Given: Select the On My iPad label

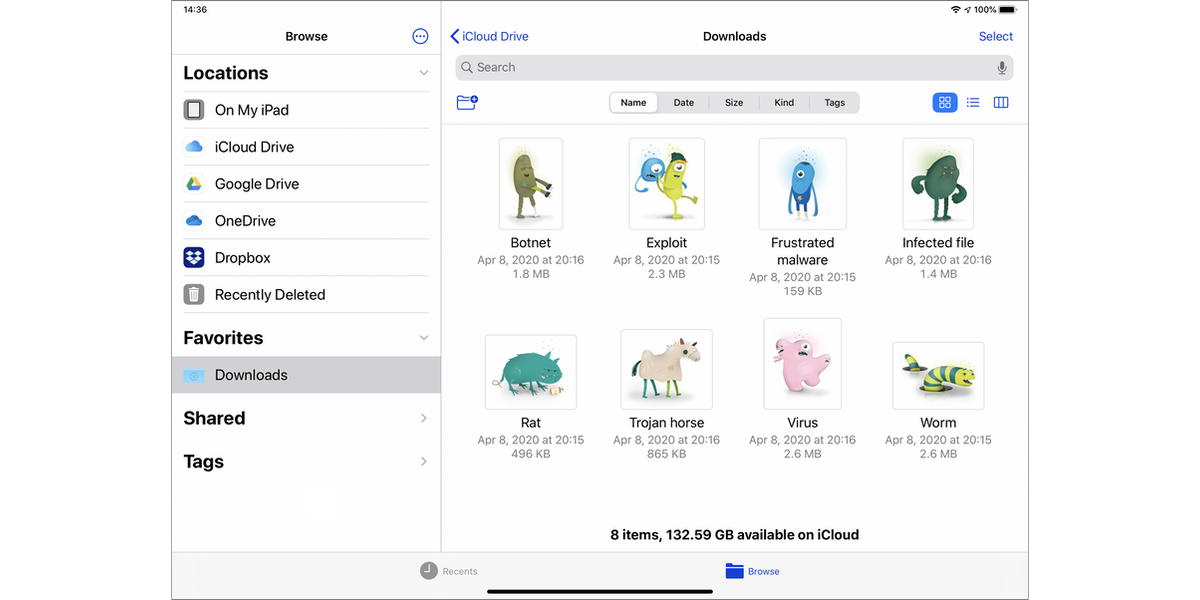Looking at the screenshot, I should (x=252, y=110).
